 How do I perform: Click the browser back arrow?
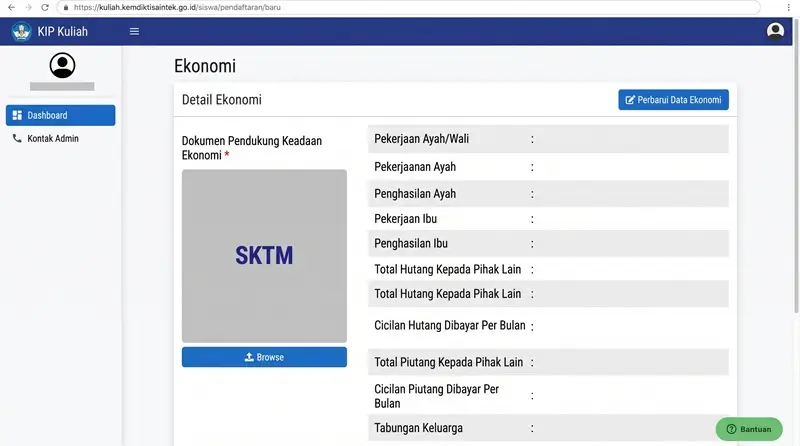11,7
